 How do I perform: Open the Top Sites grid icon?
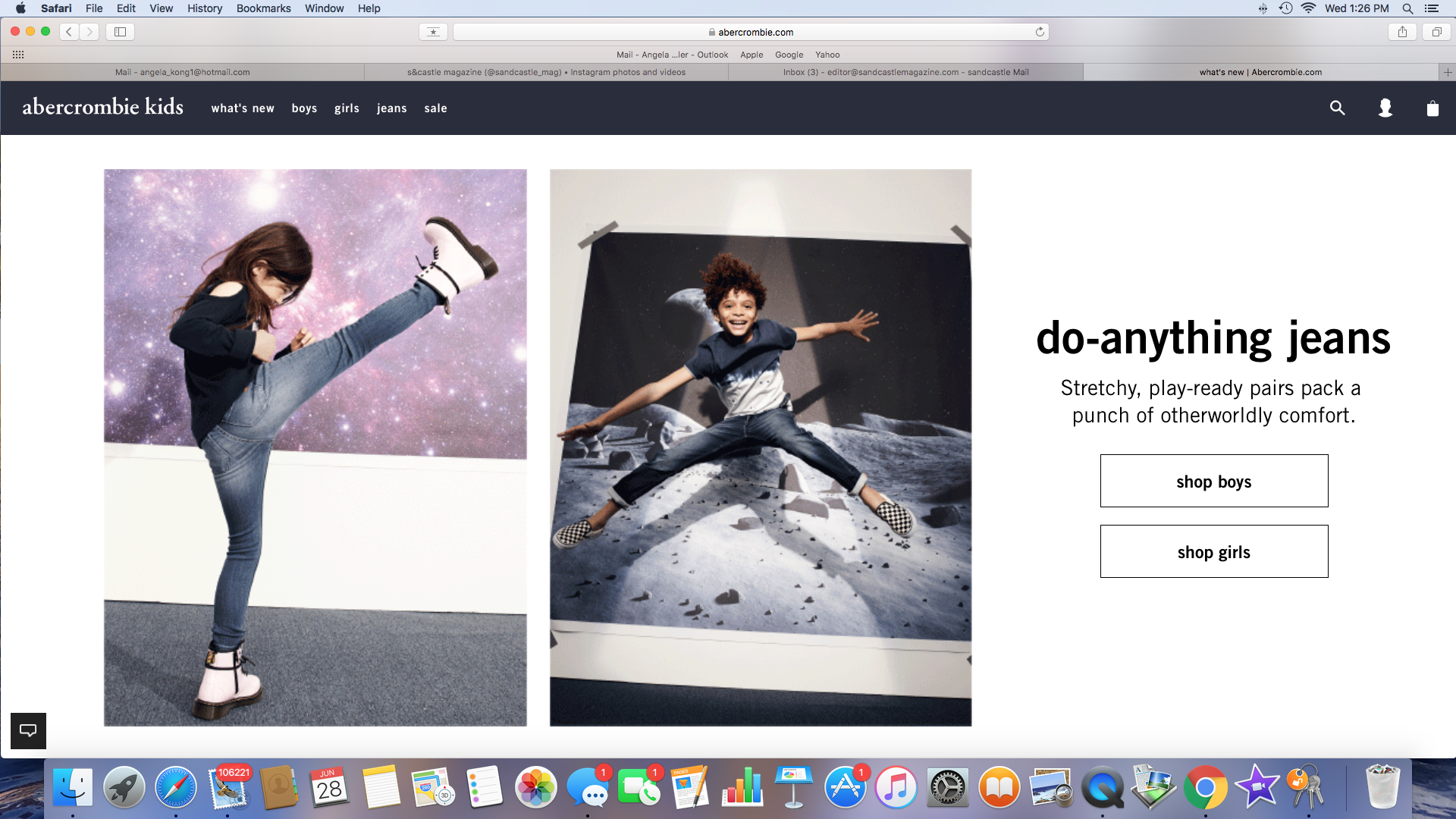coord(18,55)
